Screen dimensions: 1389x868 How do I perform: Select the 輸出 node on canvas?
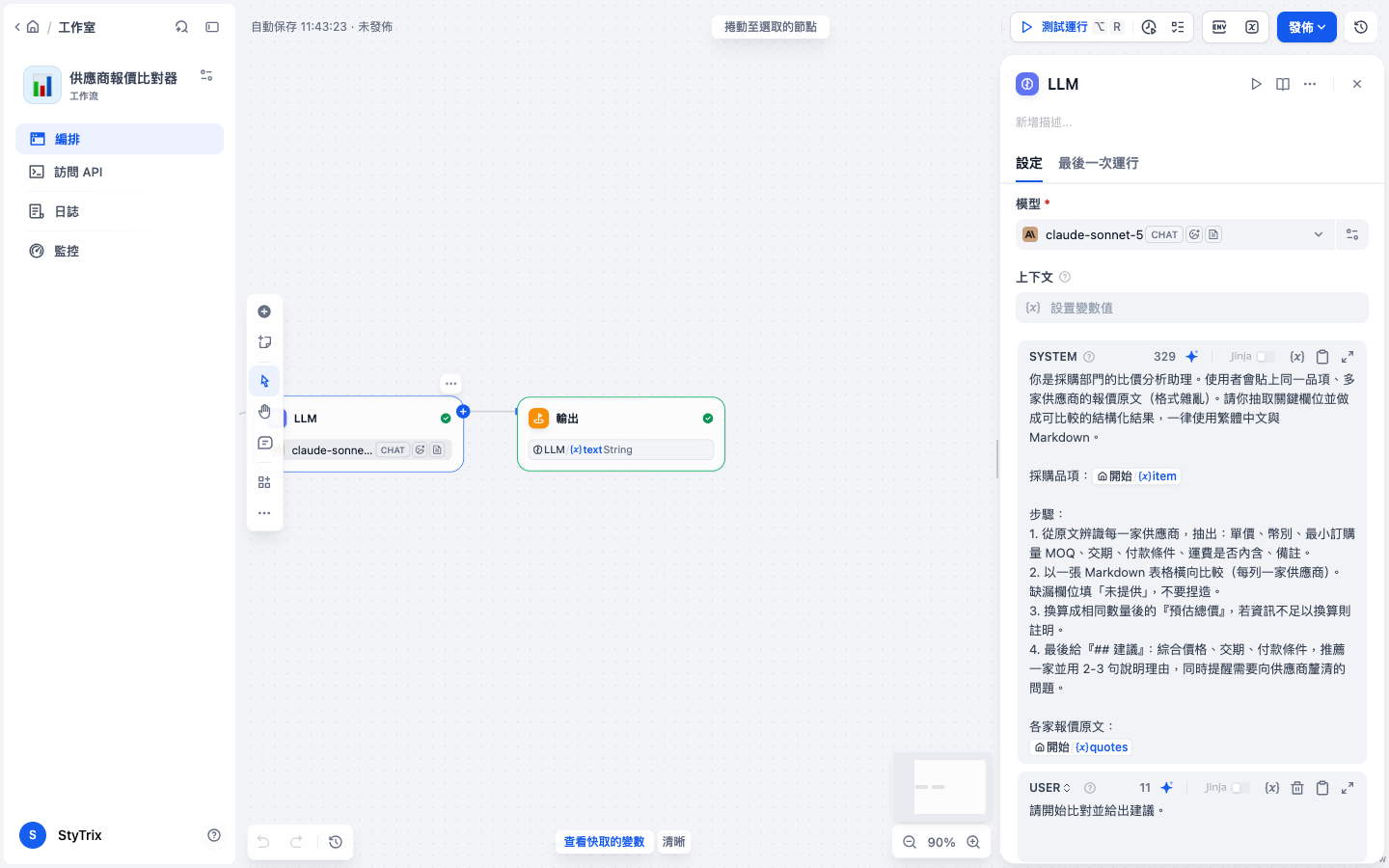(621, 434)
